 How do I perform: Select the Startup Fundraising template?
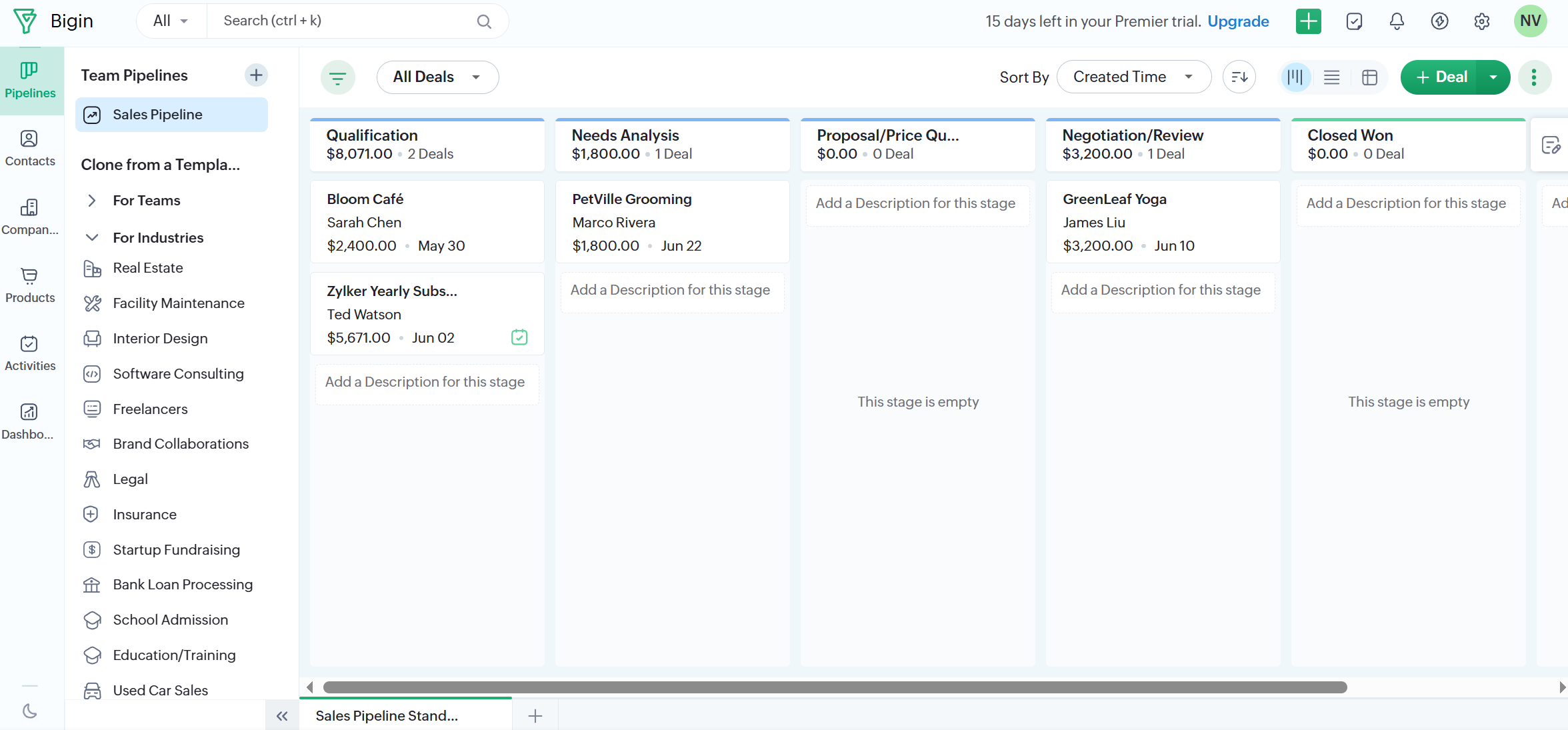pyautogui.click(x=176, y=550)
